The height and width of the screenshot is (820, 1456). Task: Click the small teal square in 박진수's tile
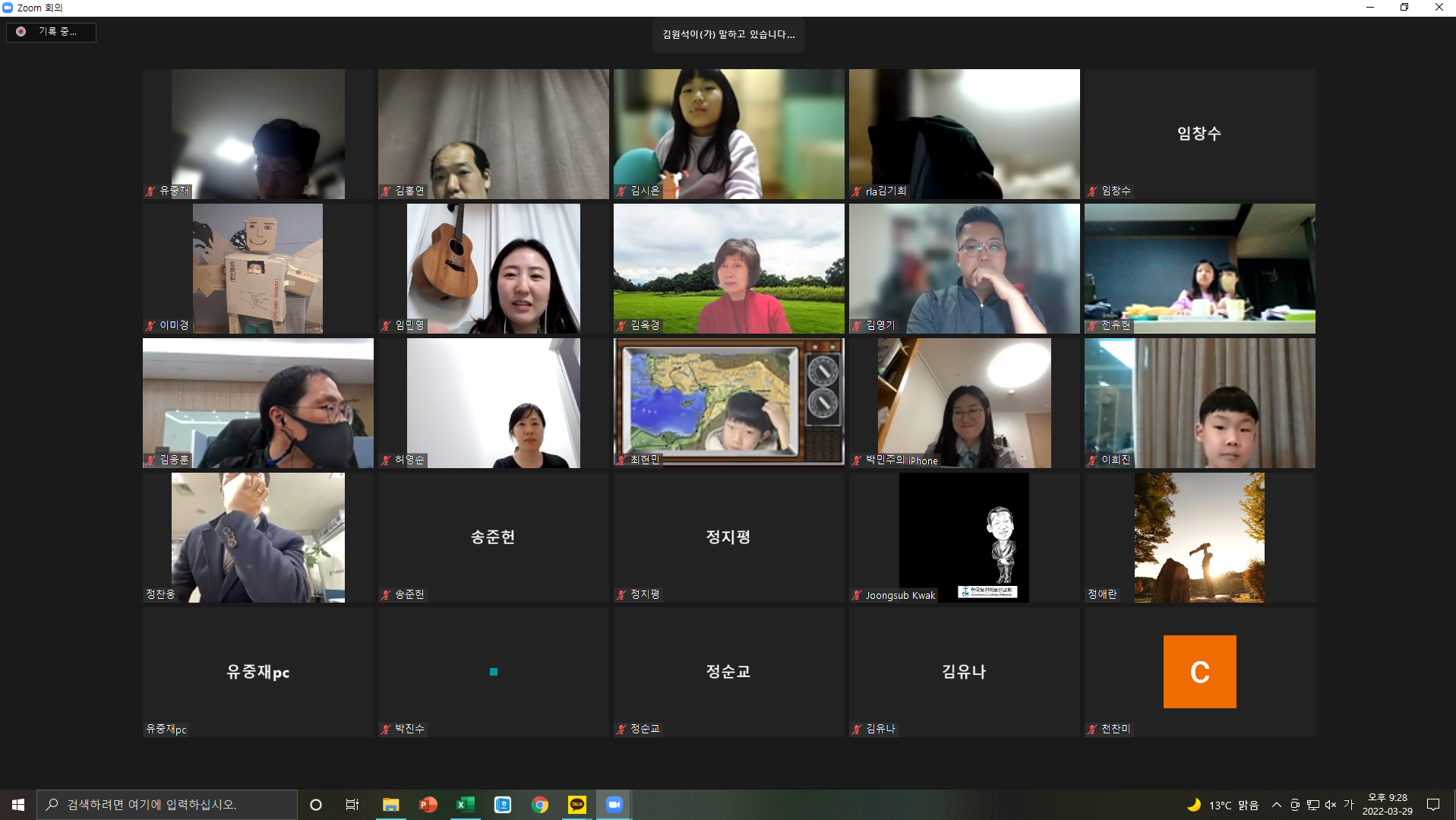(494, 672)
